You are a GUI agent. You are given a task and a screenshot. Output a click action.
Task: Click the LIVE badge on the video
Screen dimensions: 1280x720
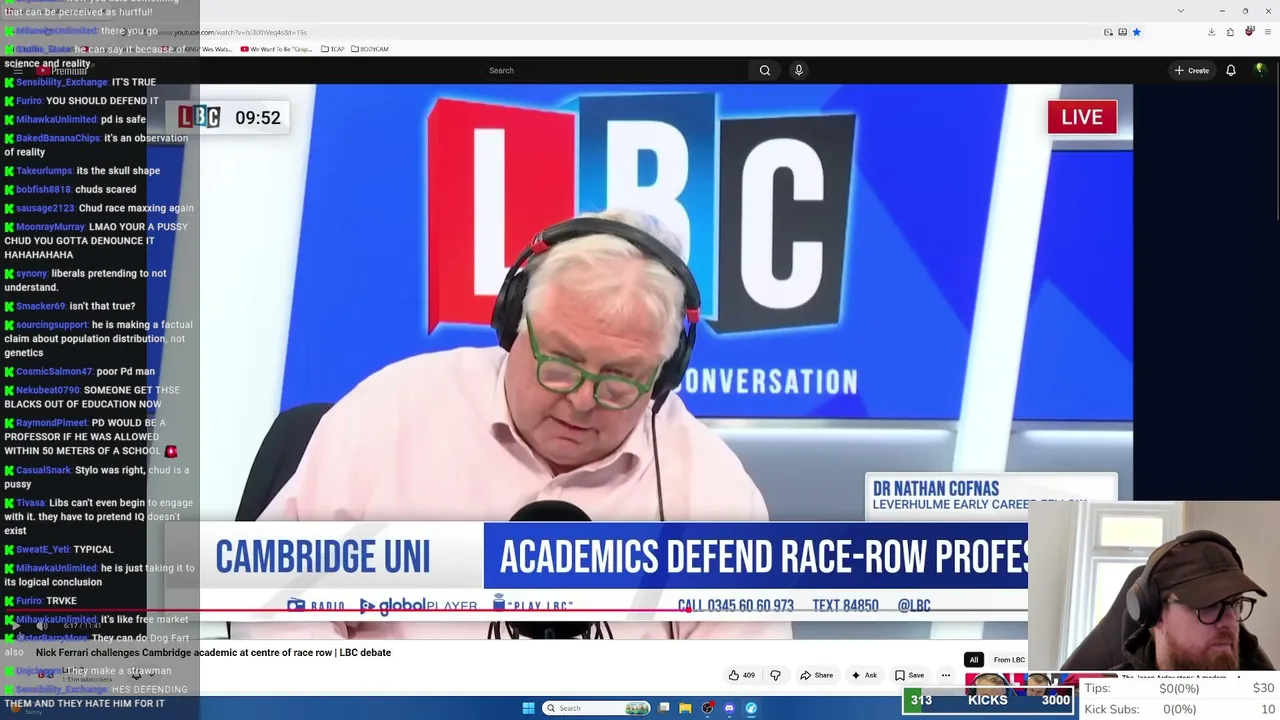click(1082, 117)
